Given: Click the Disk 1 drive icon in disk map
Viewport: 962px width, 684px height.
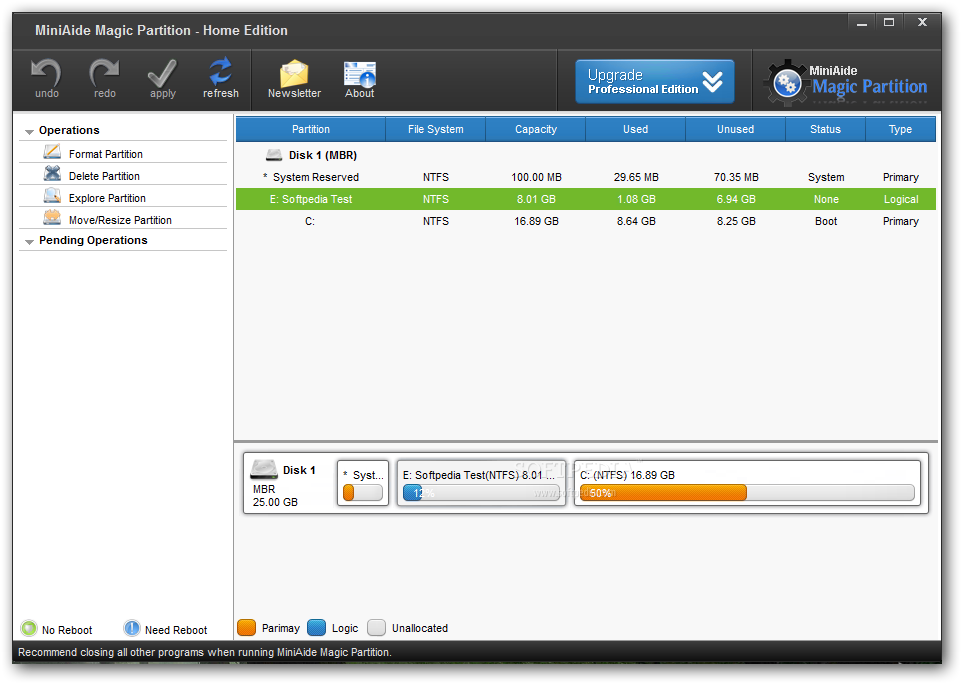Looking at the screenshot, I should click(264, 469).
